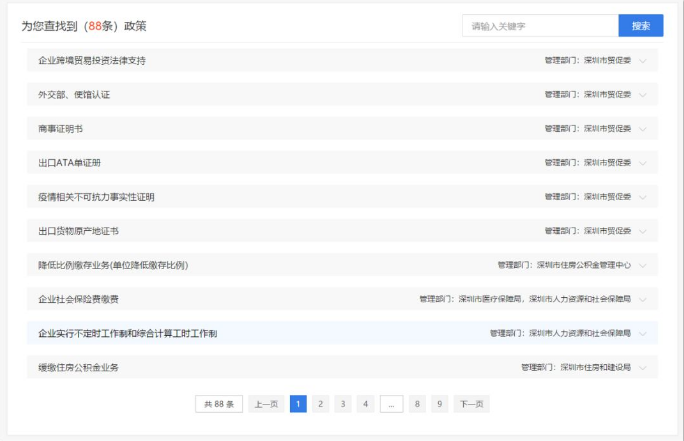Click the 上一页 previous page button

(265, 404)
